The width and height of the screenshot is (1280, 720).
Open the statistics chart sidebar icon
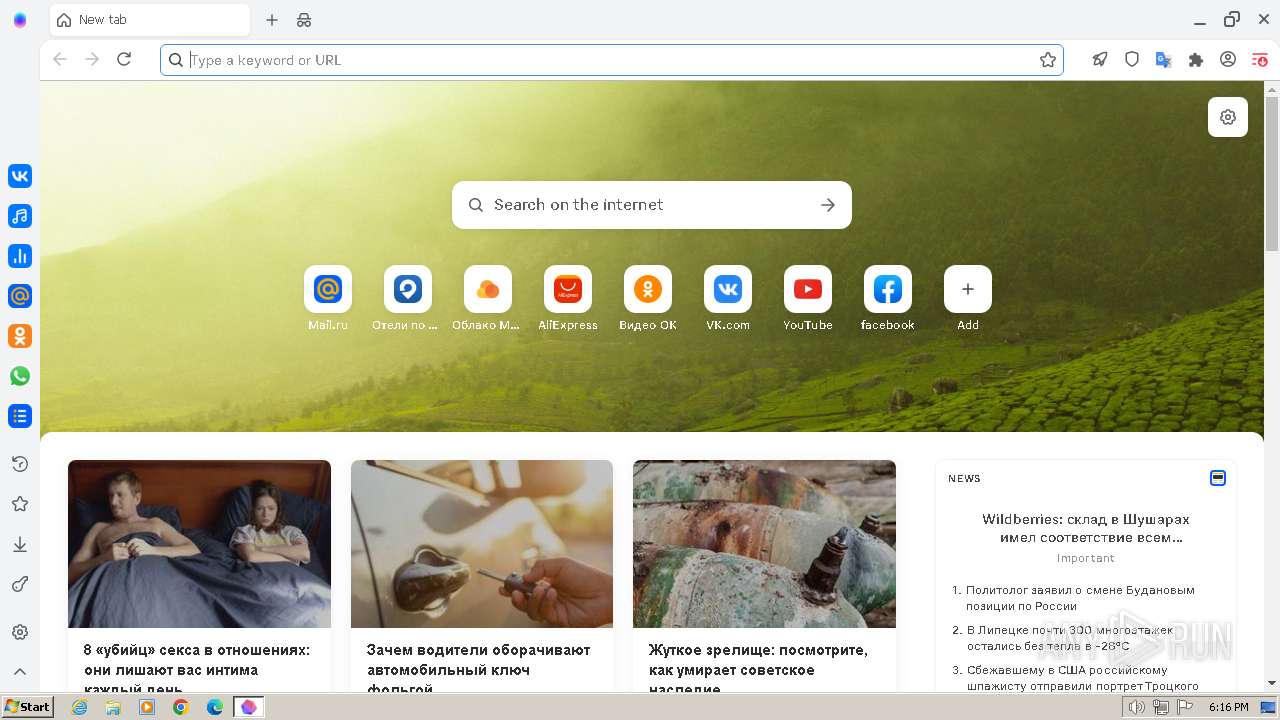pos(20,256)
